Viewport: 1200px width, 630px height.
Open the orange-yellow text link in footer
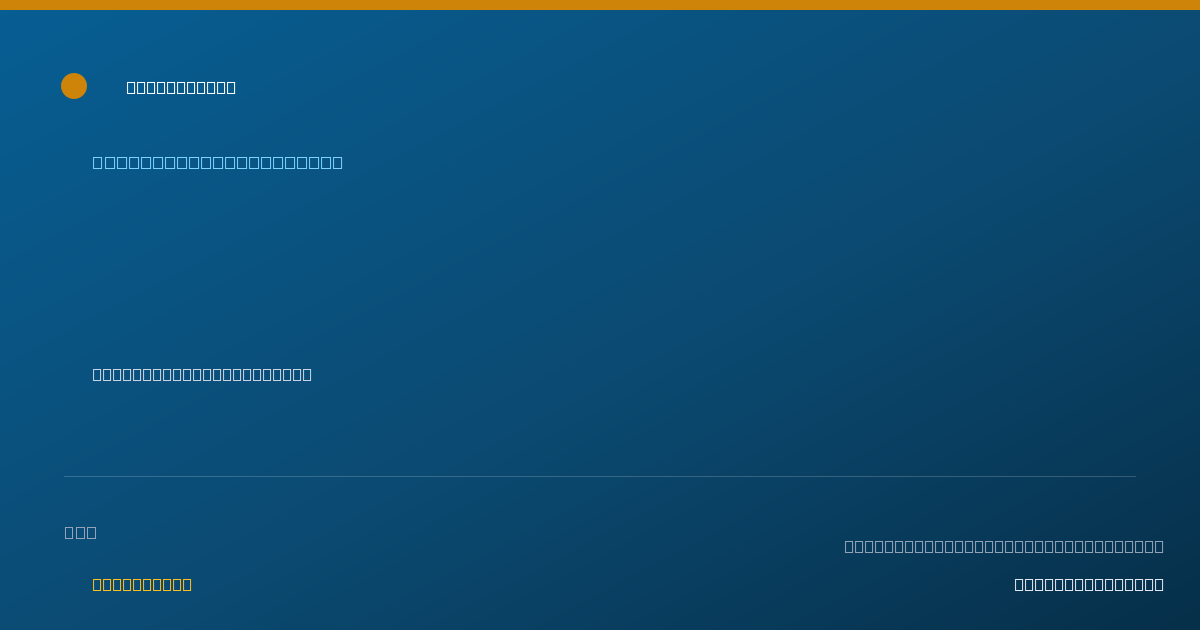pos(142,584)
